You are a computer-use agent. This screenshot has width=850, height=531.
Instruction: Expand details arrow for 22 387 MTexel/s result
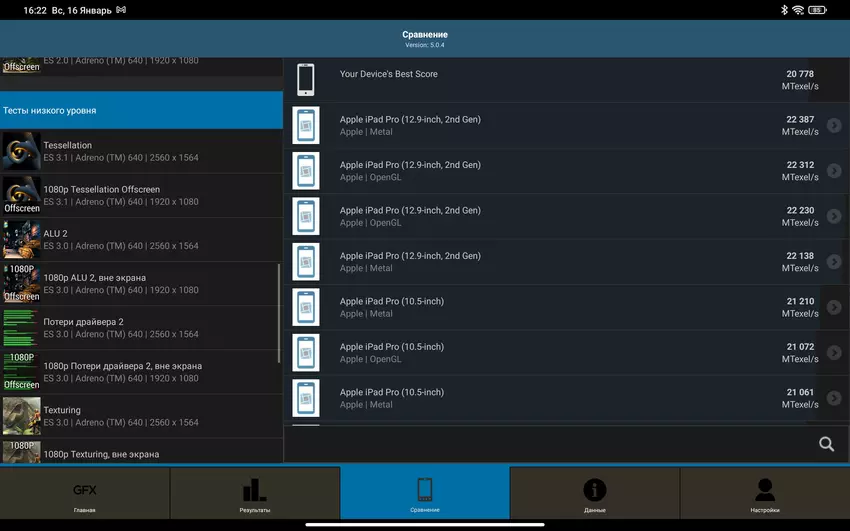point(834,125)
